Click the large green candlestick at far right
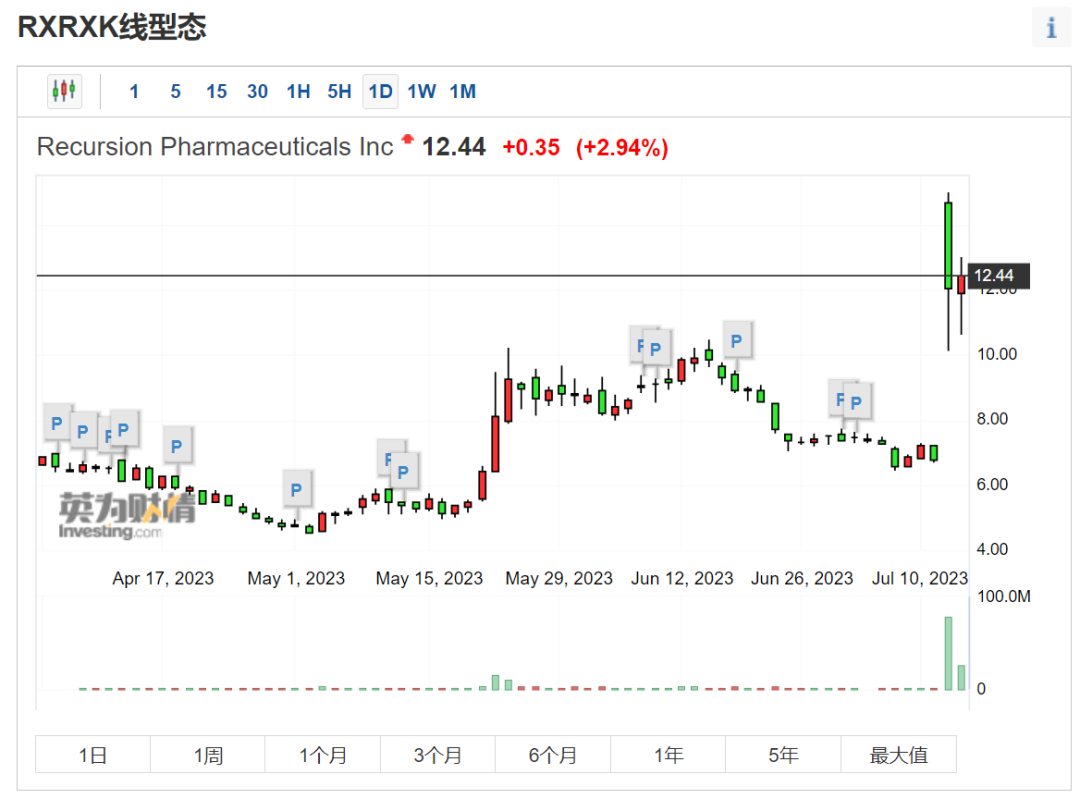Viewport: 1080px width, 799px height. click(948, 245)
